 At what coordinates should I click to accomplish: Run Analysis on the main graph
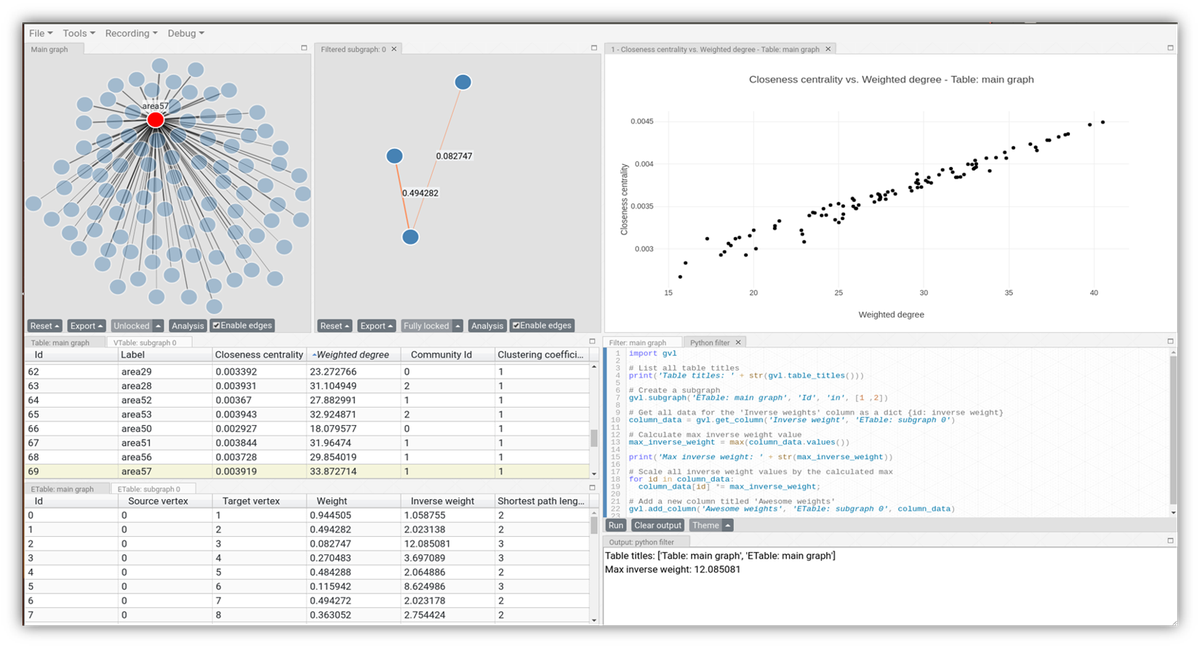coord(187,325)
